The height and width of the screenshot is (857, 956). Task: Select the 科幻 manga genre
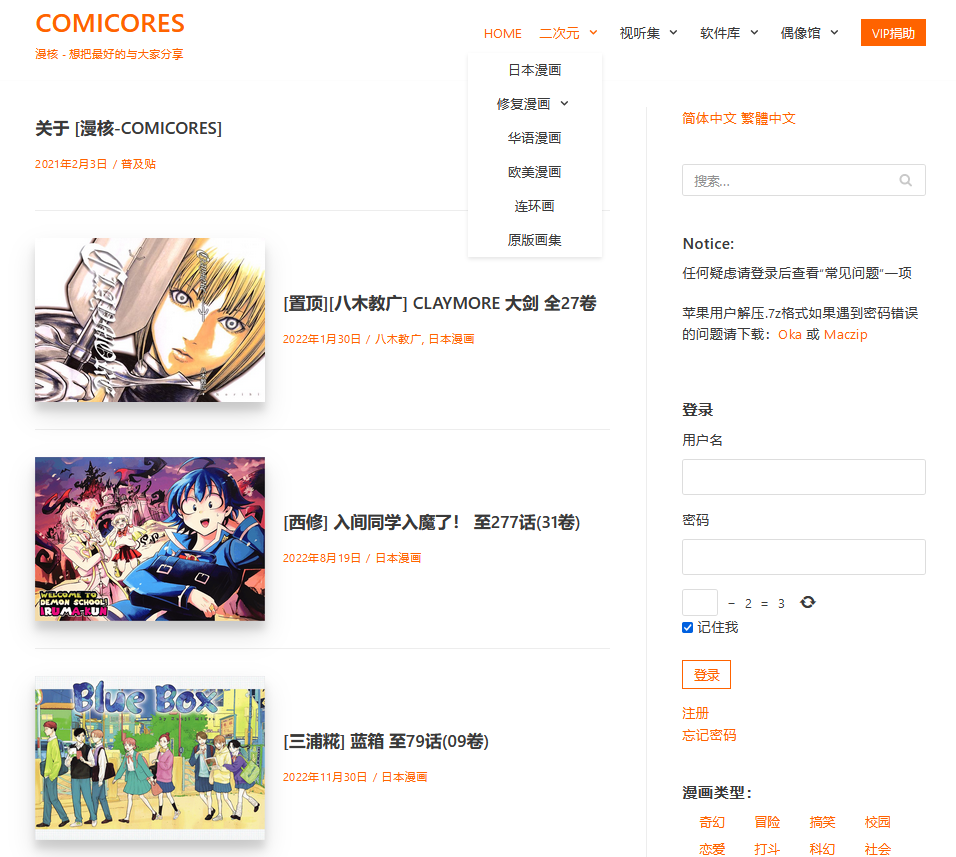[822, 849]
